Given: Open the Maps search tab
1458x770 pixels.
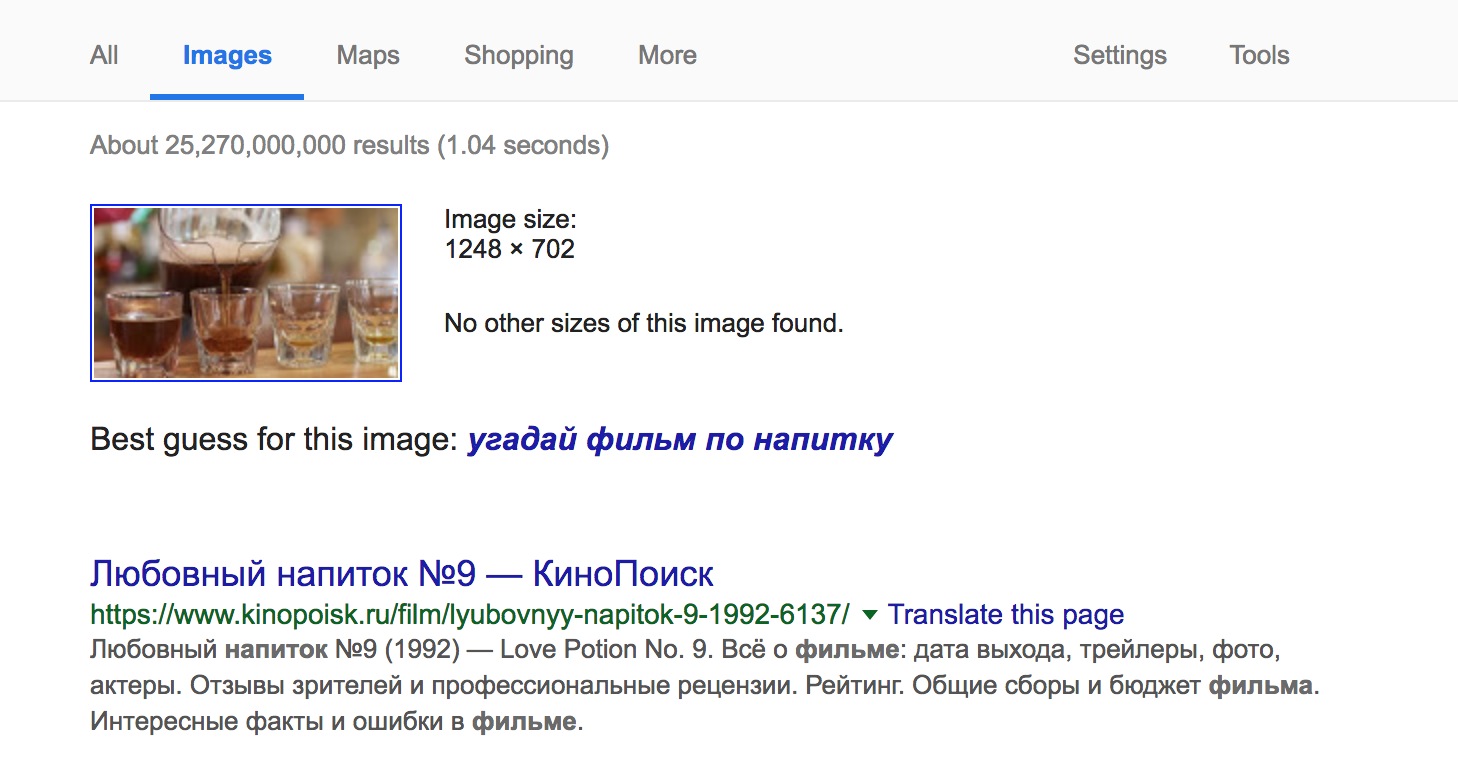Looking at the screenshot, I should [x=368, y=55].
